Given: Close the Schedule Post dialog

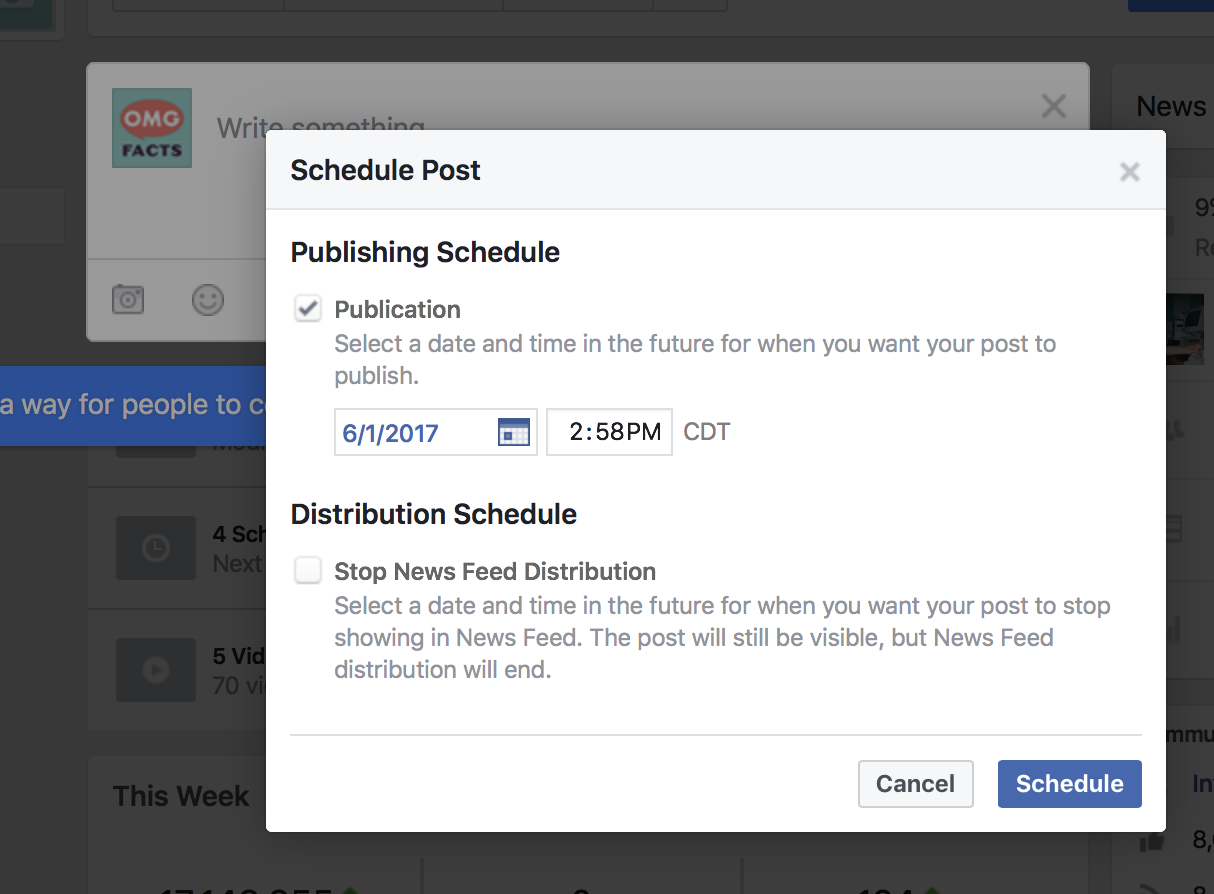Looking at the screenshot, I should [x=1130, y=172].
